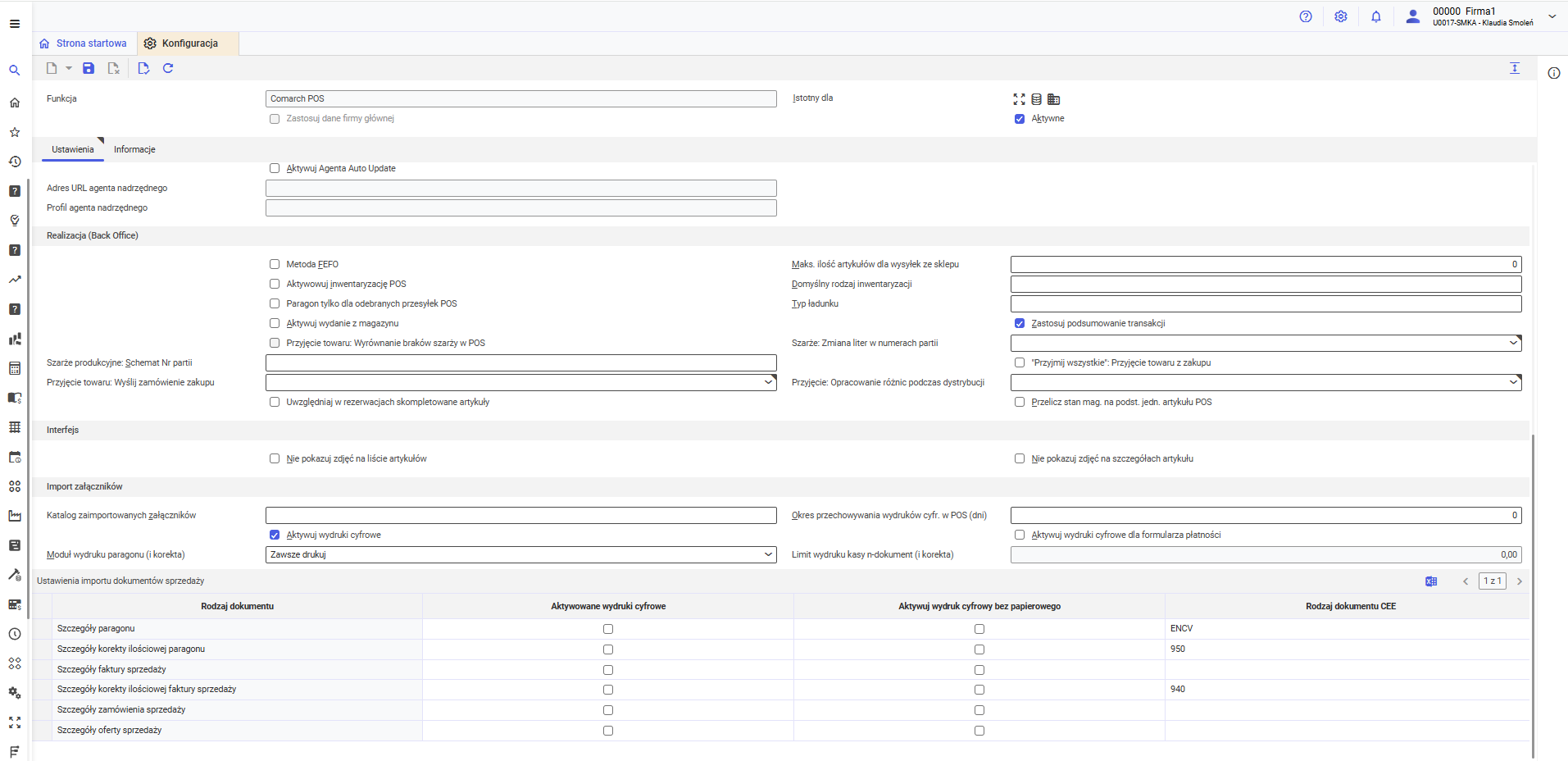The image size is (1568, 761).
Task: Click the Rodzaj dokumentu column header
Action: pyautogui.click(x=238, y=606)
